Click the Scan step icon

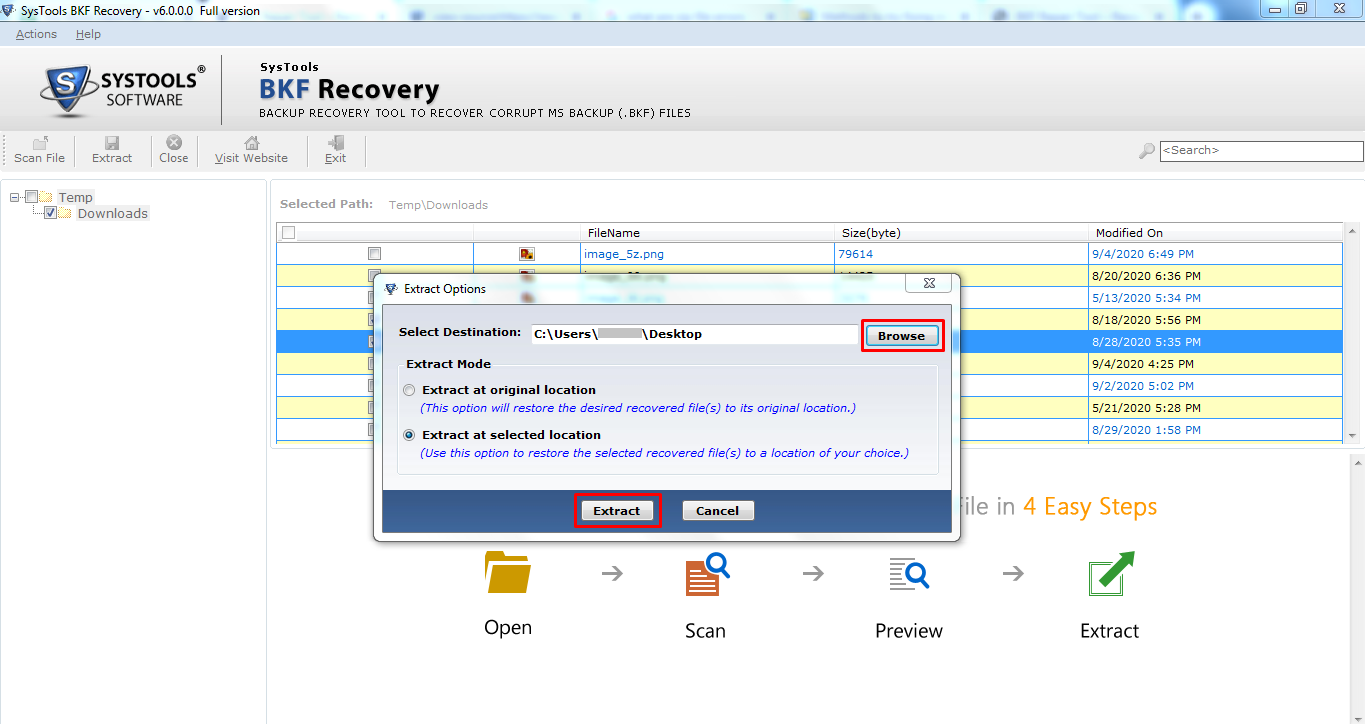(x=708, y=573)
